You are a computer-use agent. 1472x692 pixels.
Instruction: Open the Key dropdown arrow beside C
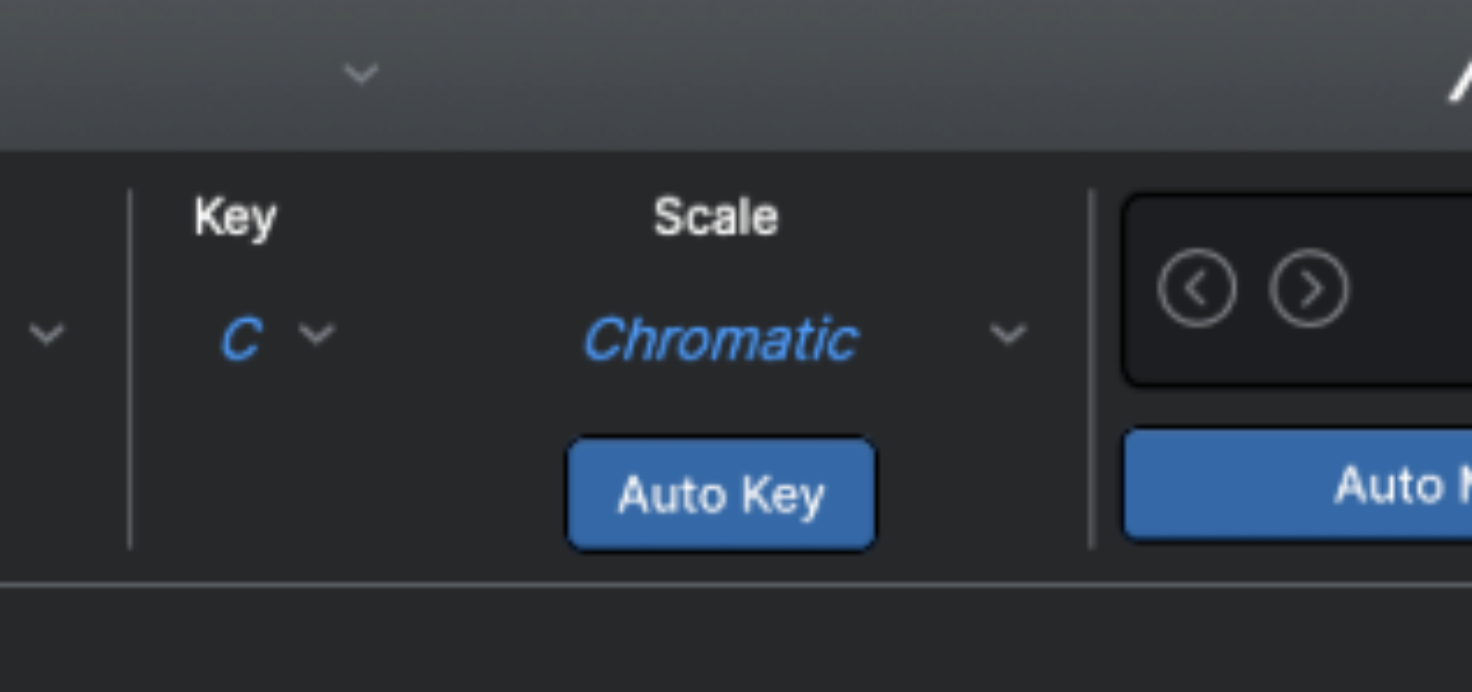click(x=317, y=334)
